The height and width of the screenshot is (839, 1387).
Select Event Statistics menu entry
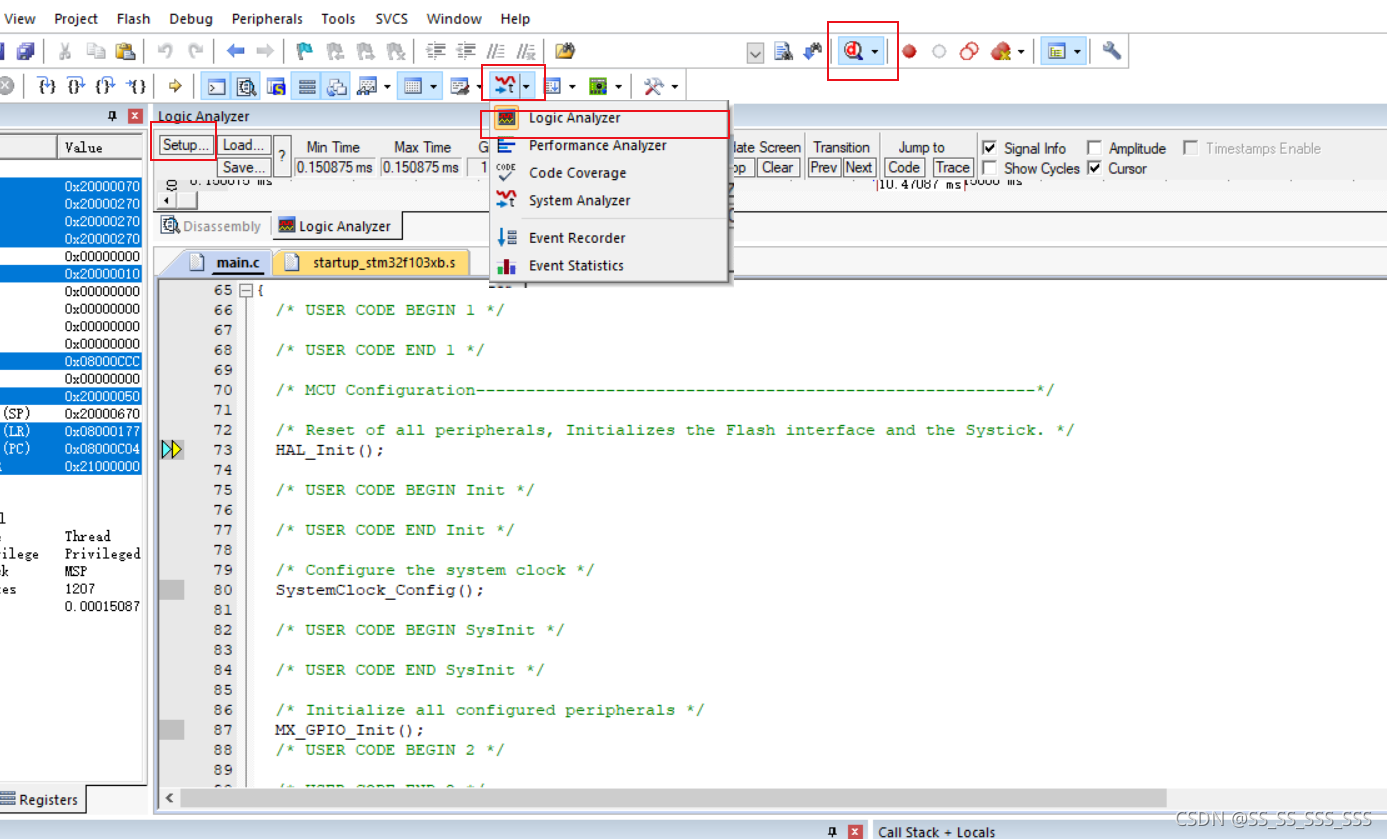coord(608,265)
